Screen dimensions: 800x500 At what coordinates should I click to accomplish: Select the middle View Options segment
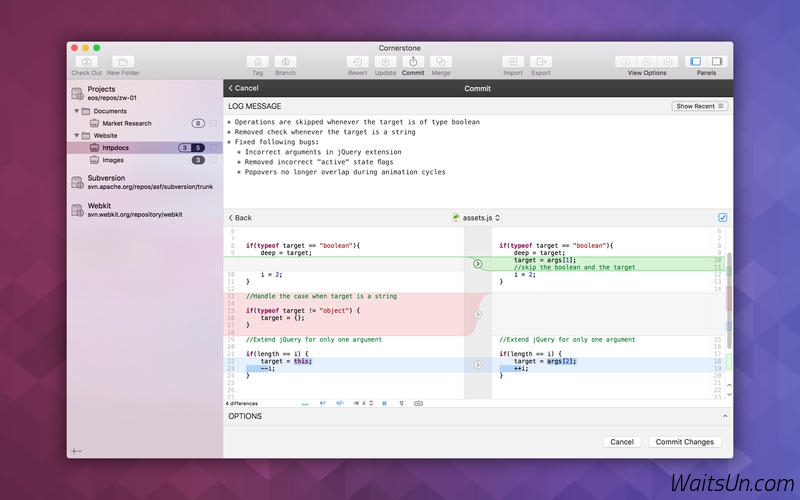[646, 61]
